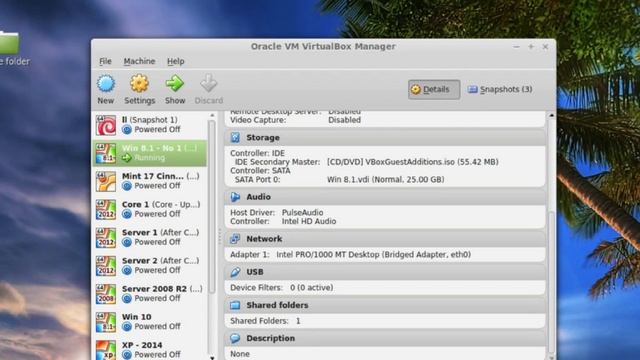Image resolution: width=640 pixels, height=360 pixels.
Task: Select the Mint 17 Cinn... VM row
Action: [150, 181]
